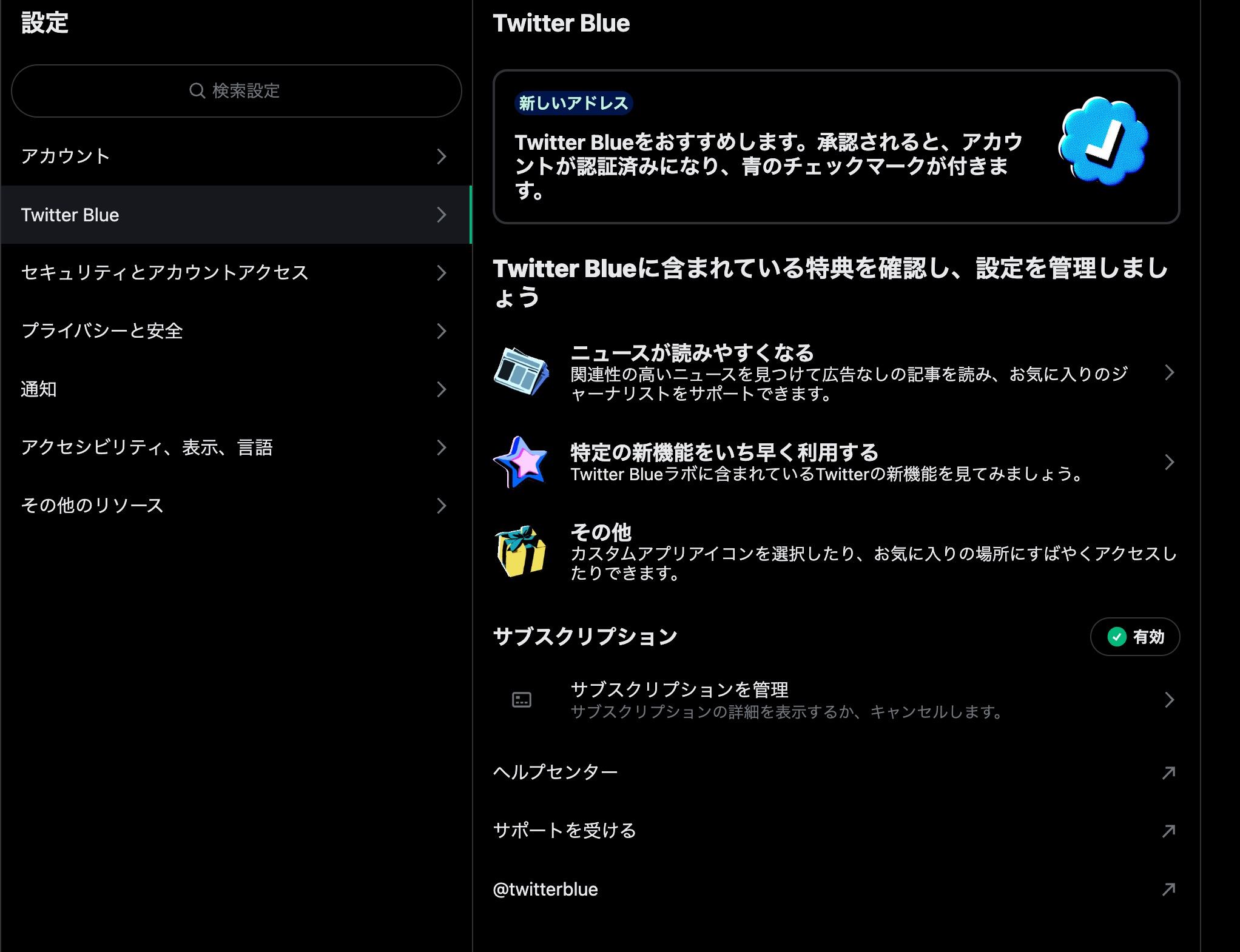Image resolution: width=1240 pixels, height=952 pixels.
Task: Click the 新しいアドレス label
Action: [573, 103]
